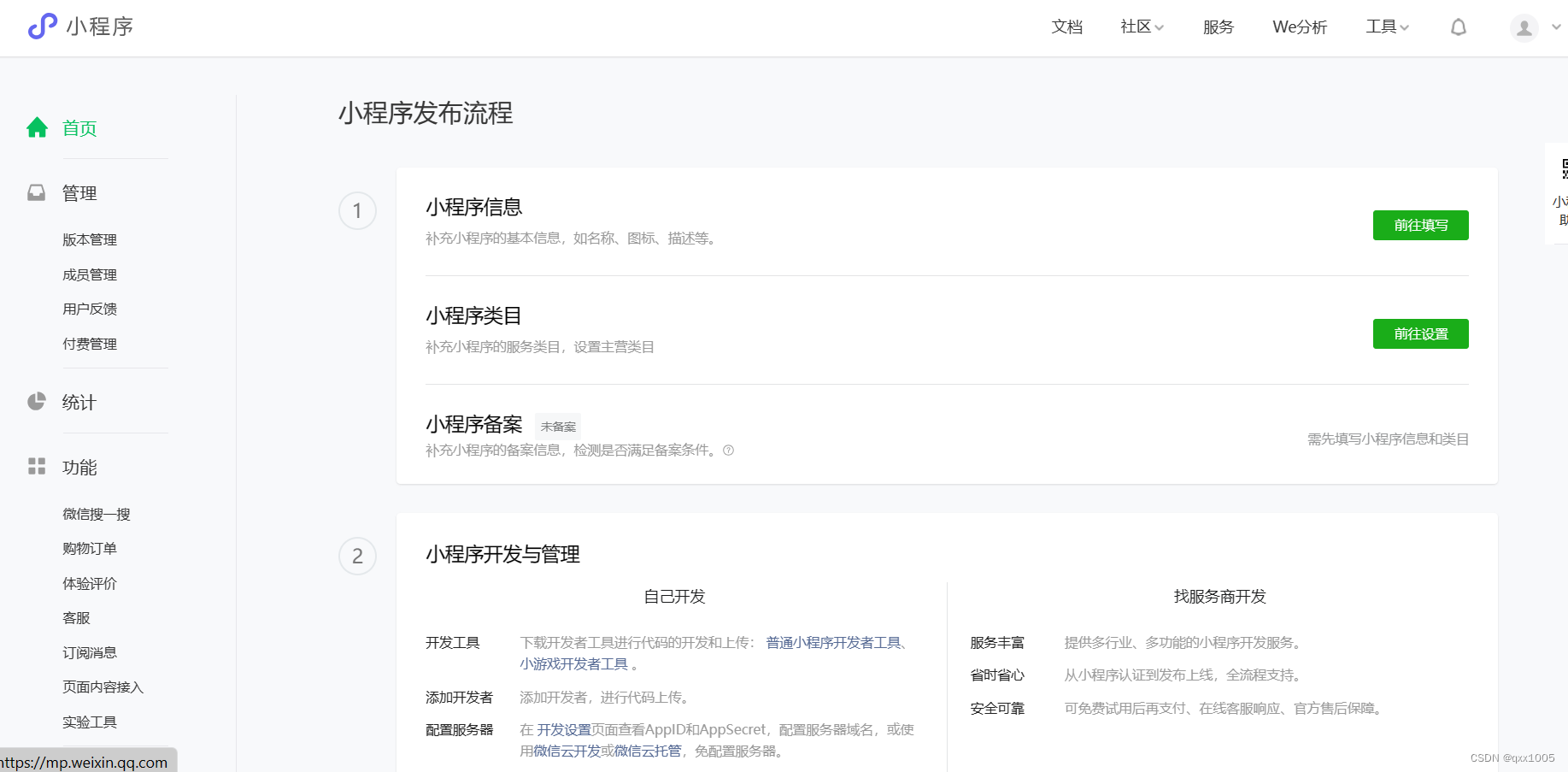Expand the account dropdown arrow

[x=1556, y=27]
